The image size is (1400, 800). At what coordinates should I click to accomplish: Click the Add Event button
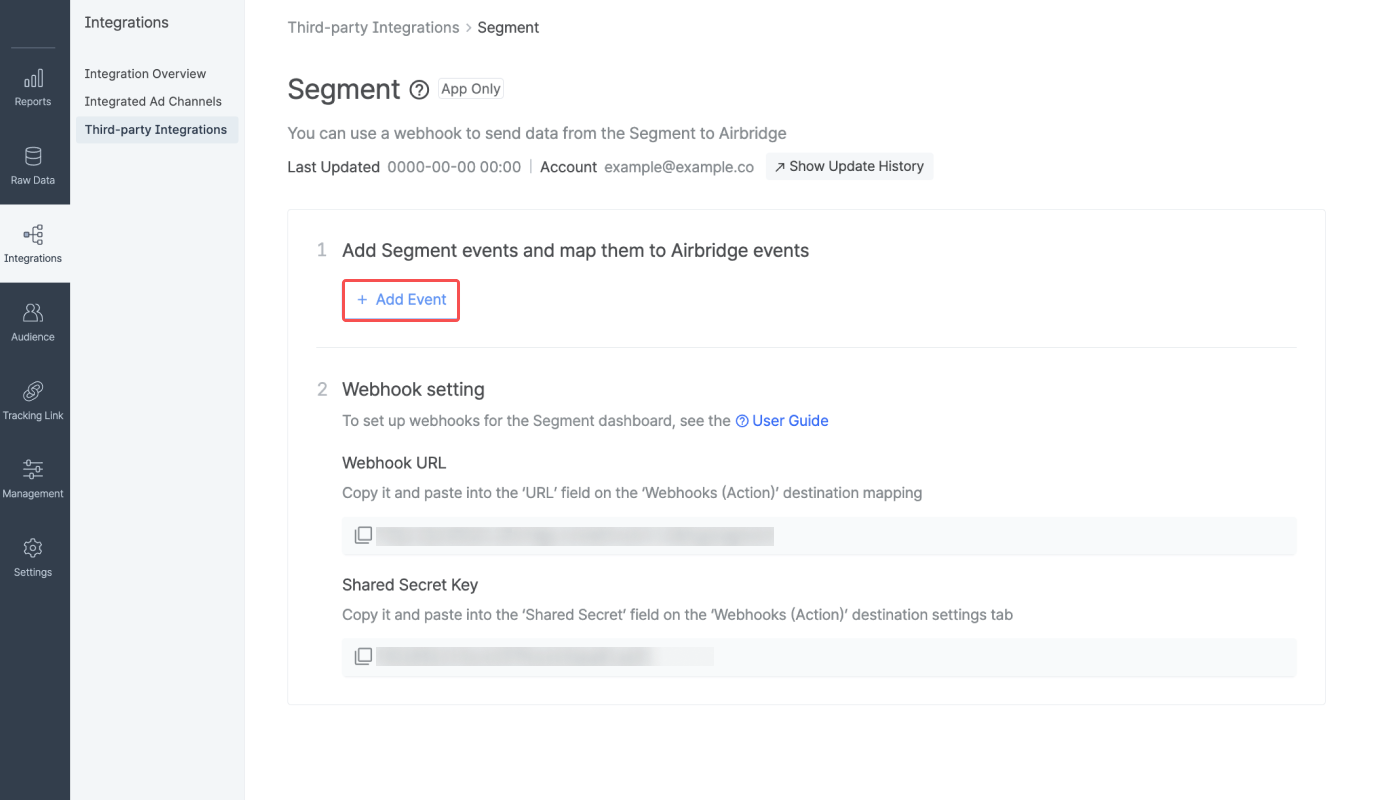[401, 300]
